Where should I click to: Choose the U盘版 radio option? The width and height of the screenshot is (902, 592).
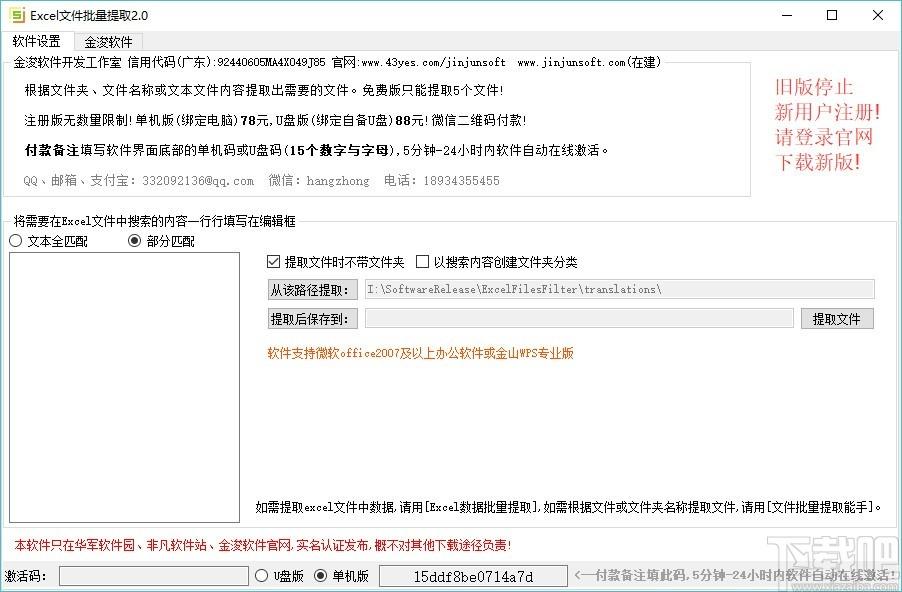coord(263,576)
